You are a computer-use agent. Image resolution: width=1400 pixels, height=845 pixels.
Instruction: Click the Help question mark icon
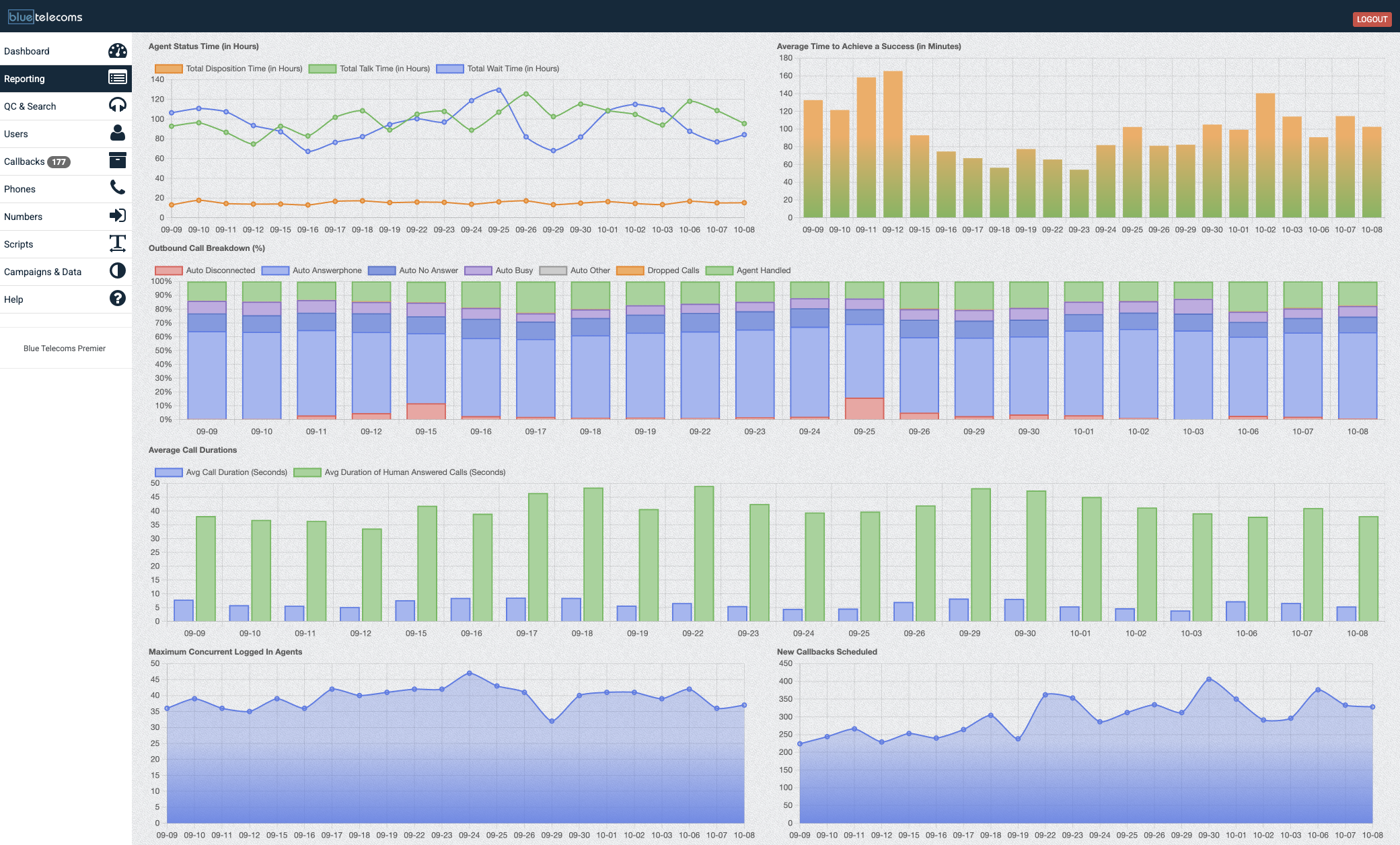pyautogui.click(x=118, y=299)
